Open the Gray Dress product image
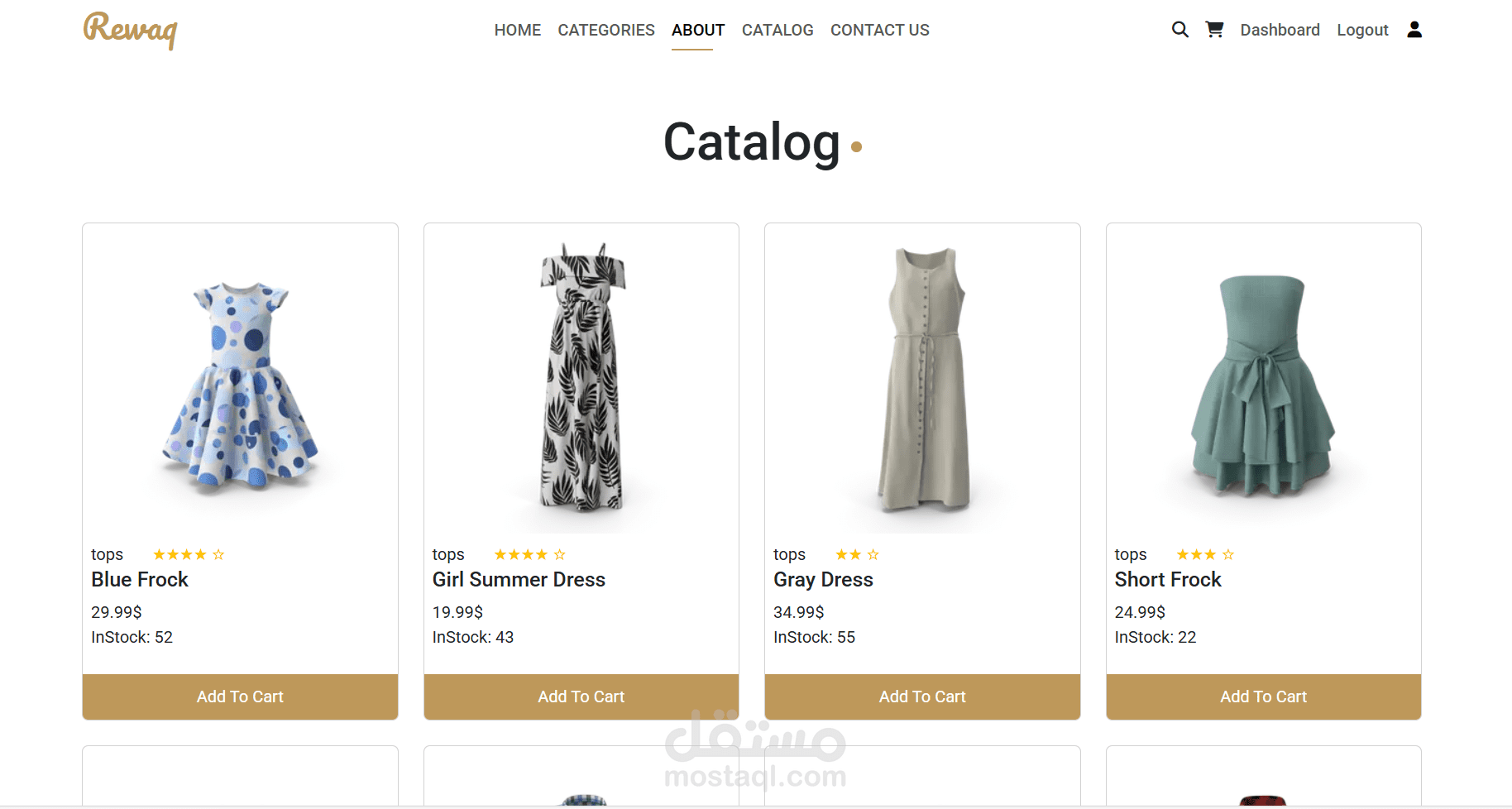Viewport: 1512px width, 809px height. tap(922, 381)
